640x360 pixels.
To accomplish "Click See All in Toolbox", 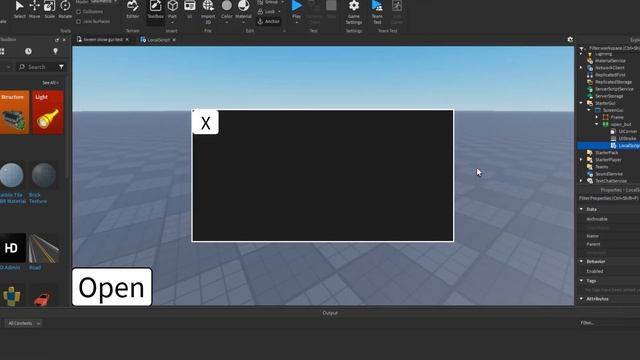I will 51,82.
